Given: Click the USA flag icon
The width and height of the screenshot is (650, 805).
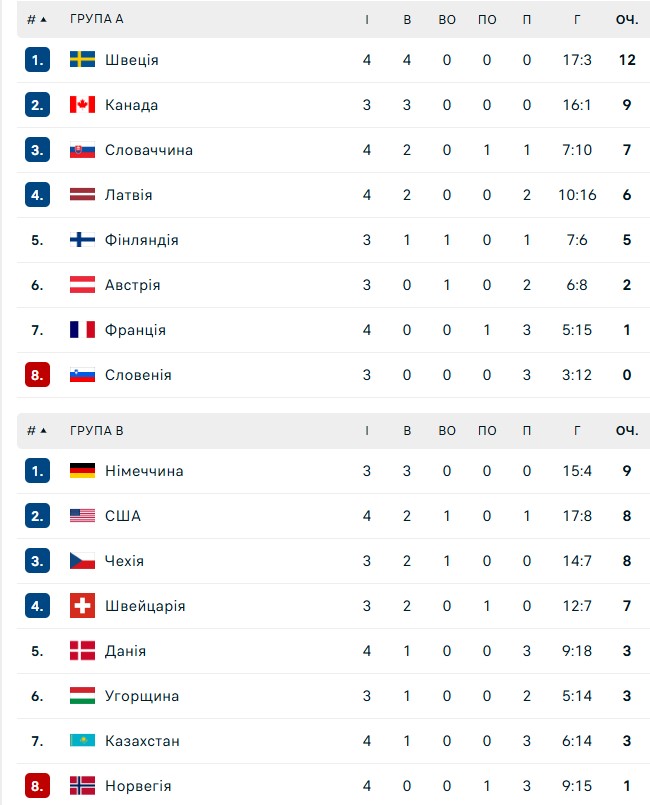Looking at the screenshot, I should (82, 516).
